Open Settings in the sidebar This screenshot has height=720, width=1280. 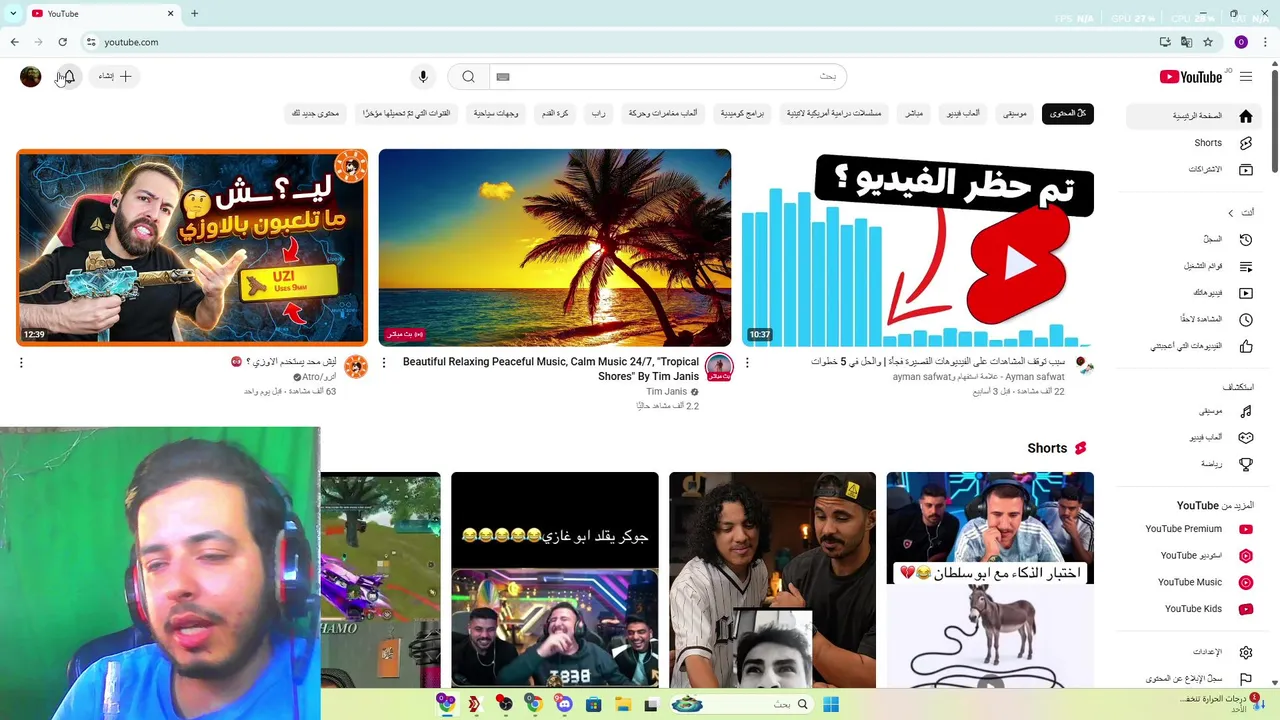tap(1195, 652)
